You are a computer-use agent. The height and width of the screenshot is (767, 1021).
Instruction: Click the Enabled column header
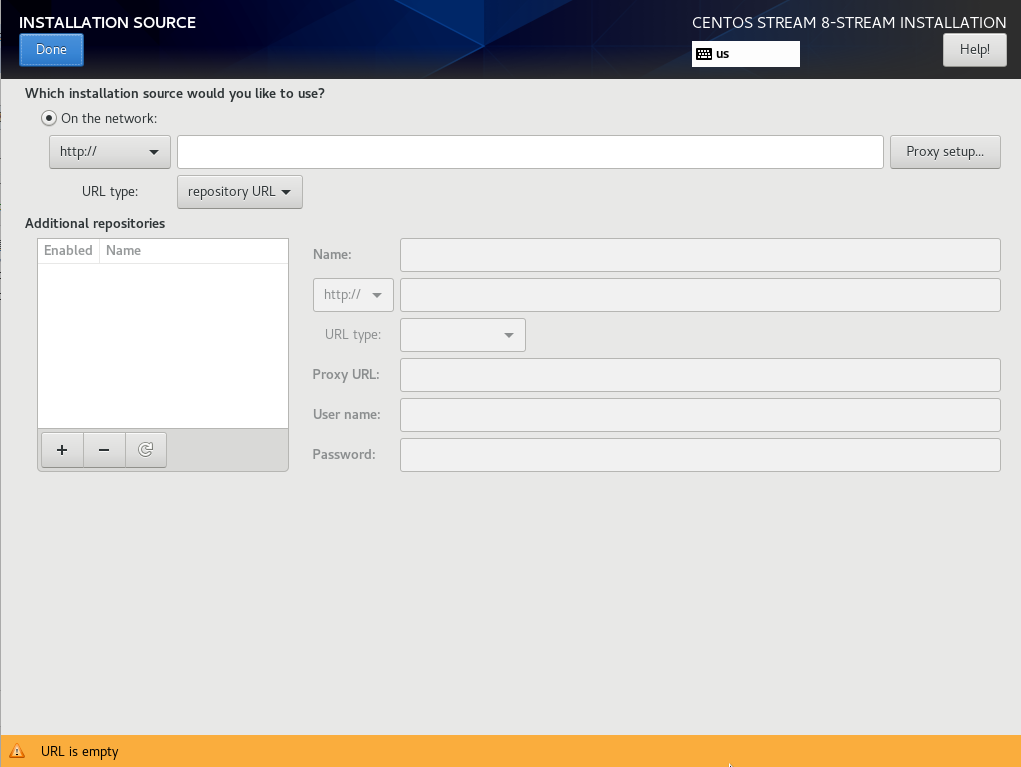[68, 251]
